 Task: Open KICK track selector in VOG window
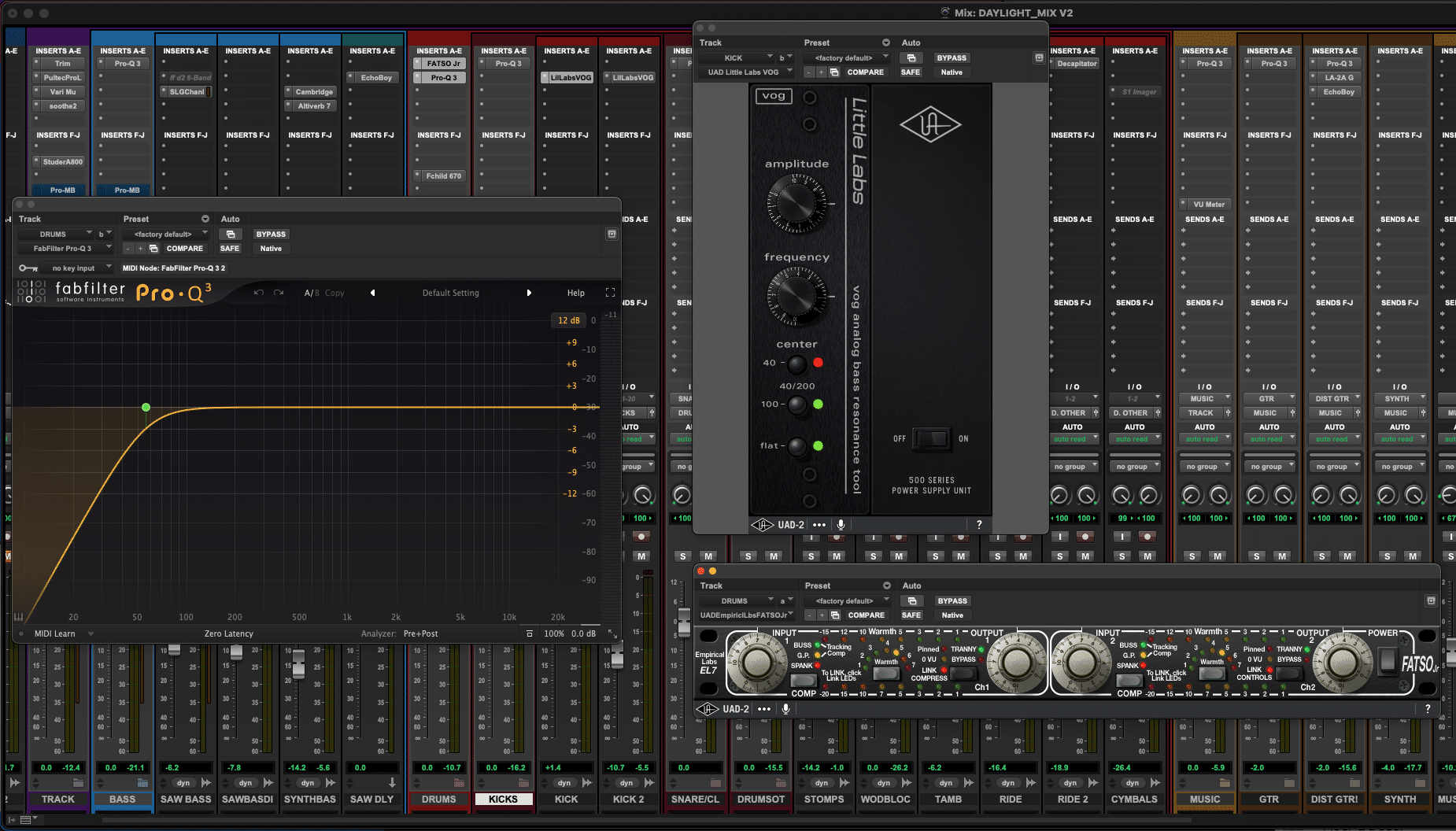737,58
